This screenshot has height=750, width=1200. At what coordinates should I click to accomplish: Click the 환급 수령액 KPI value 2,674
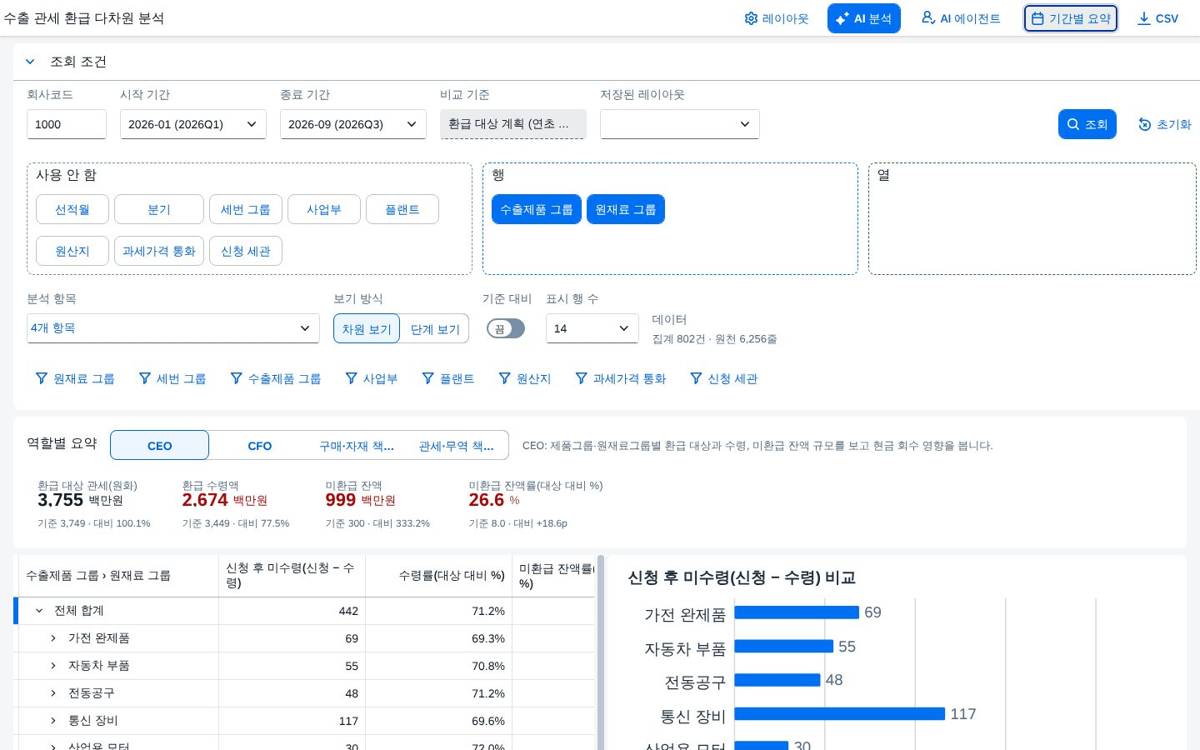(x=205, y=500)
